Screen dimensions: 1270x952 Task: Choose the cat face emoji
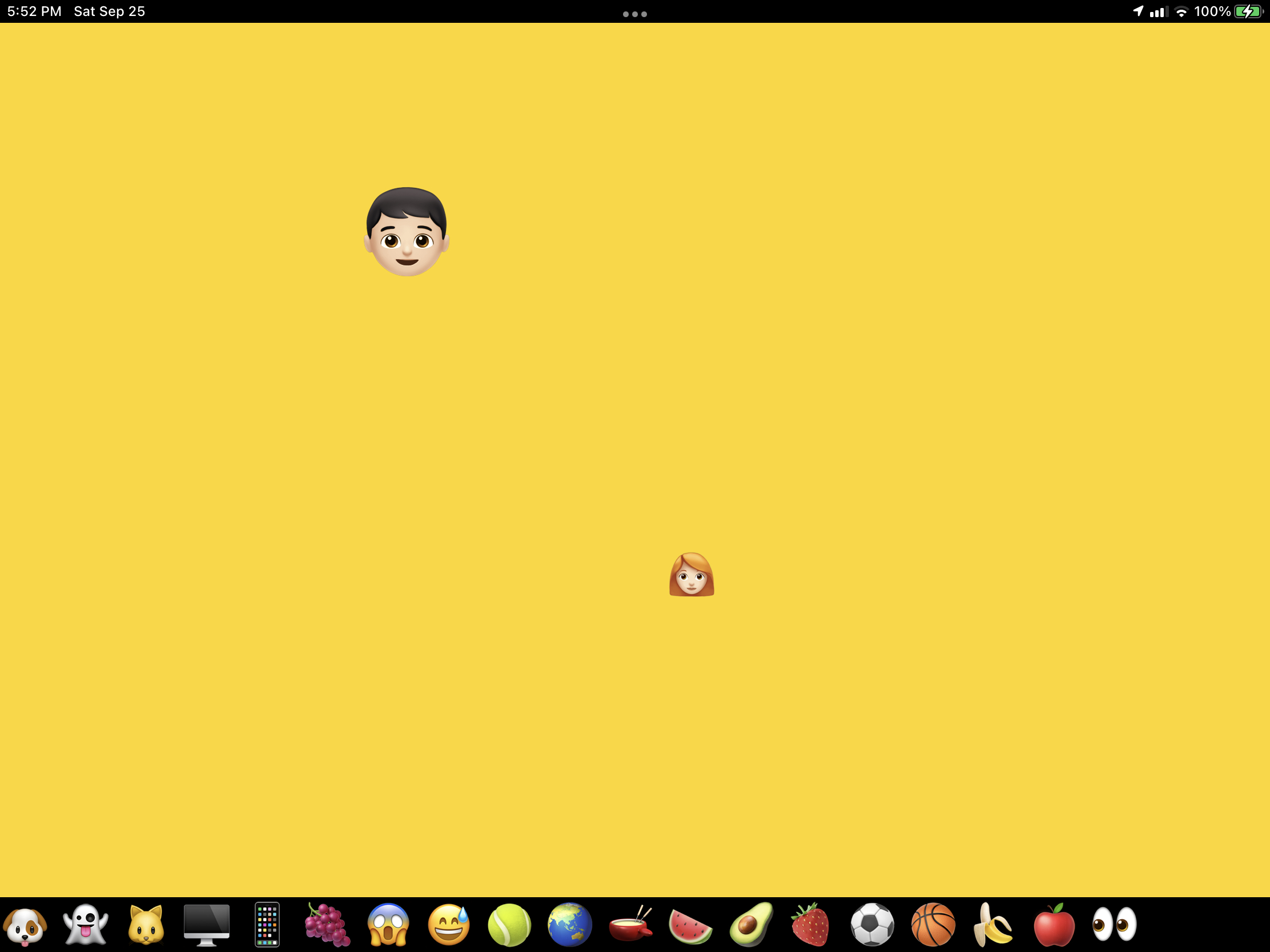point(146,925)
